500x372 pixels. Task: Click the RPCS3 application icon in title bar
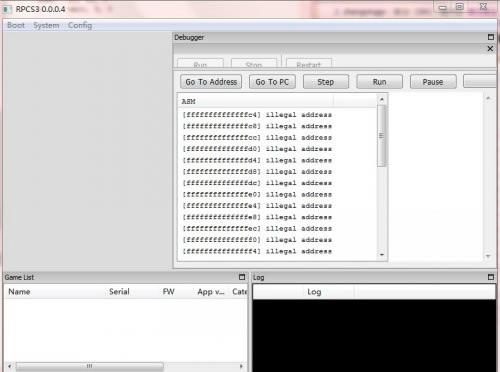tap(7, 9)
